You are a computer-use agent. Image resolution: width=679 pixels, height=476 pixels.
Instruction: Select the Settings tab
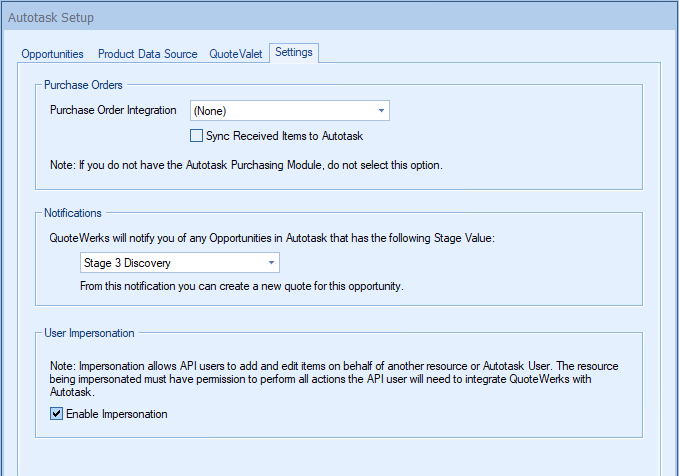(x=294, y=53)
